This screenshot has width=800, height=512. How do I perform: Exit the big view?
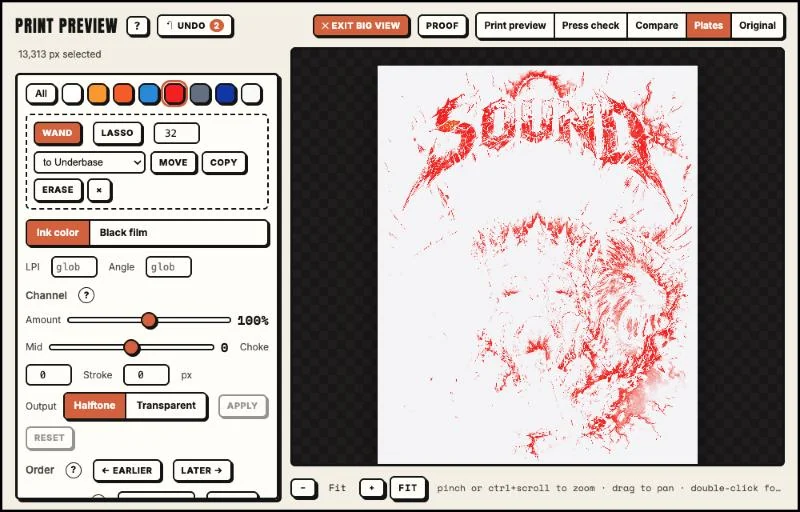pyautogui.click(x=361, y=25)
